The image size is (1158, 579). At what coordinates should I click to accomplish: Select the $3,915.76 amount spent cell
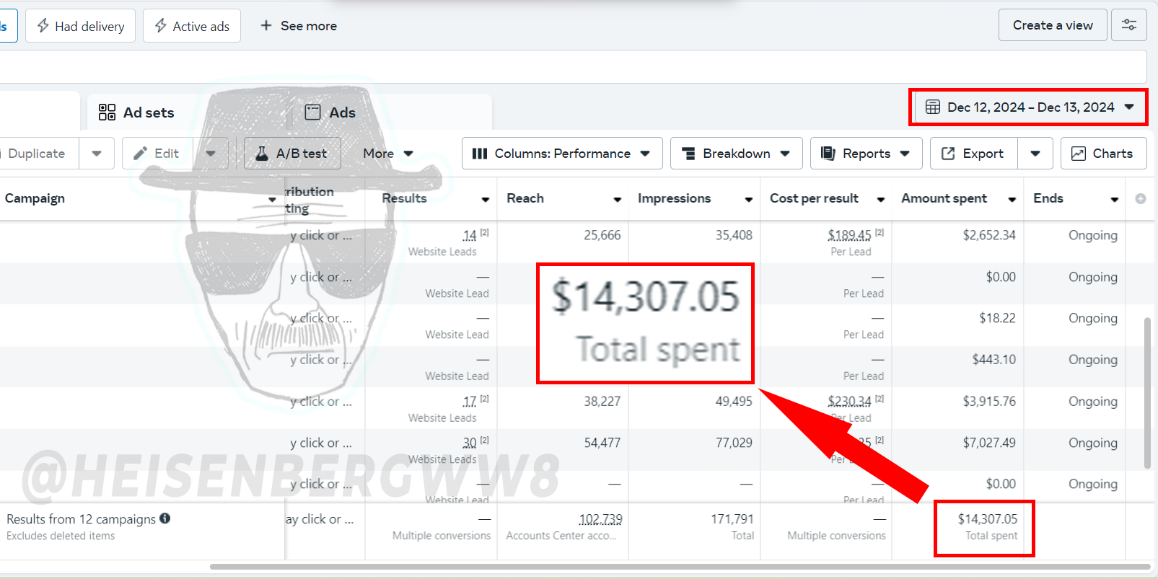click(x=989, y=402)
